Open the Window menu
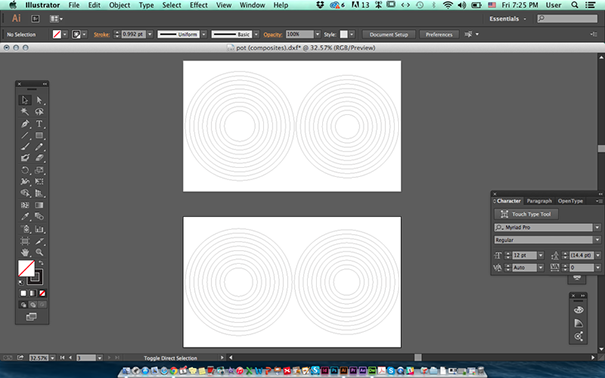This screenshot has height=378, width=605. coord(252,5)
